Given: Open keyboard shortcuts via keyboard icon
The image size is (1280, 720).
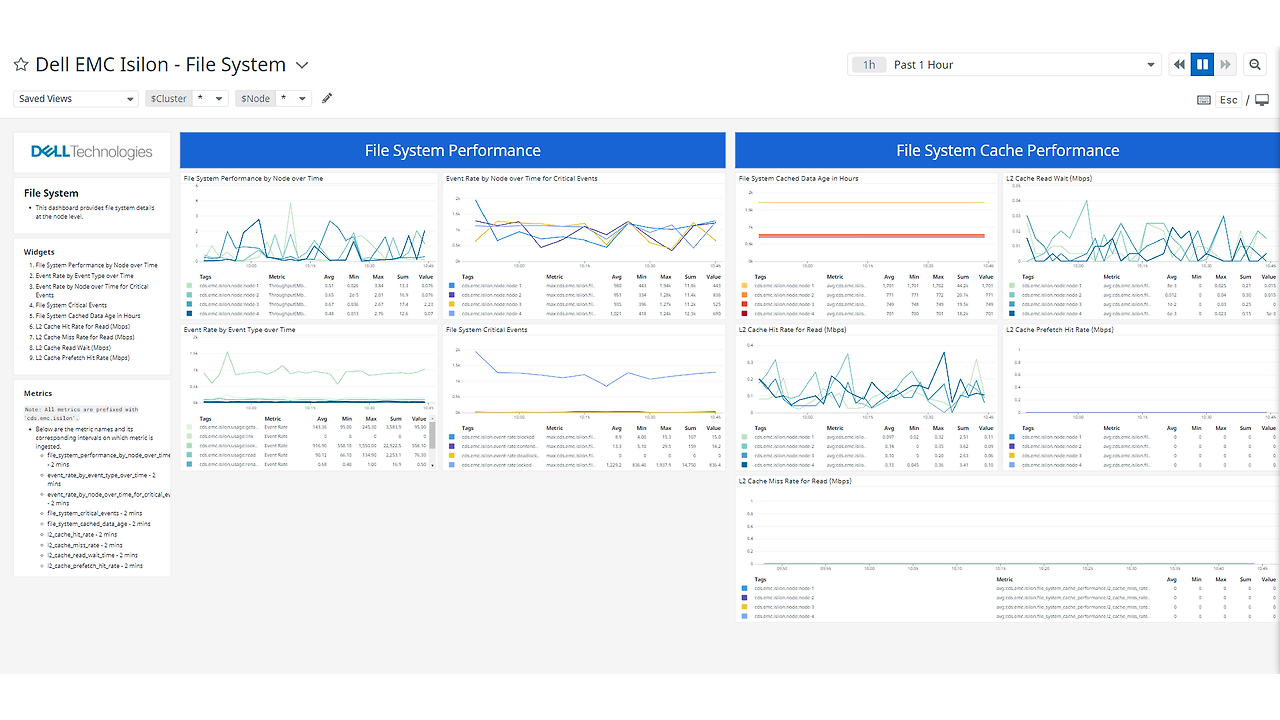Looking at the screenshot, I should click(x=1204, y=100).
